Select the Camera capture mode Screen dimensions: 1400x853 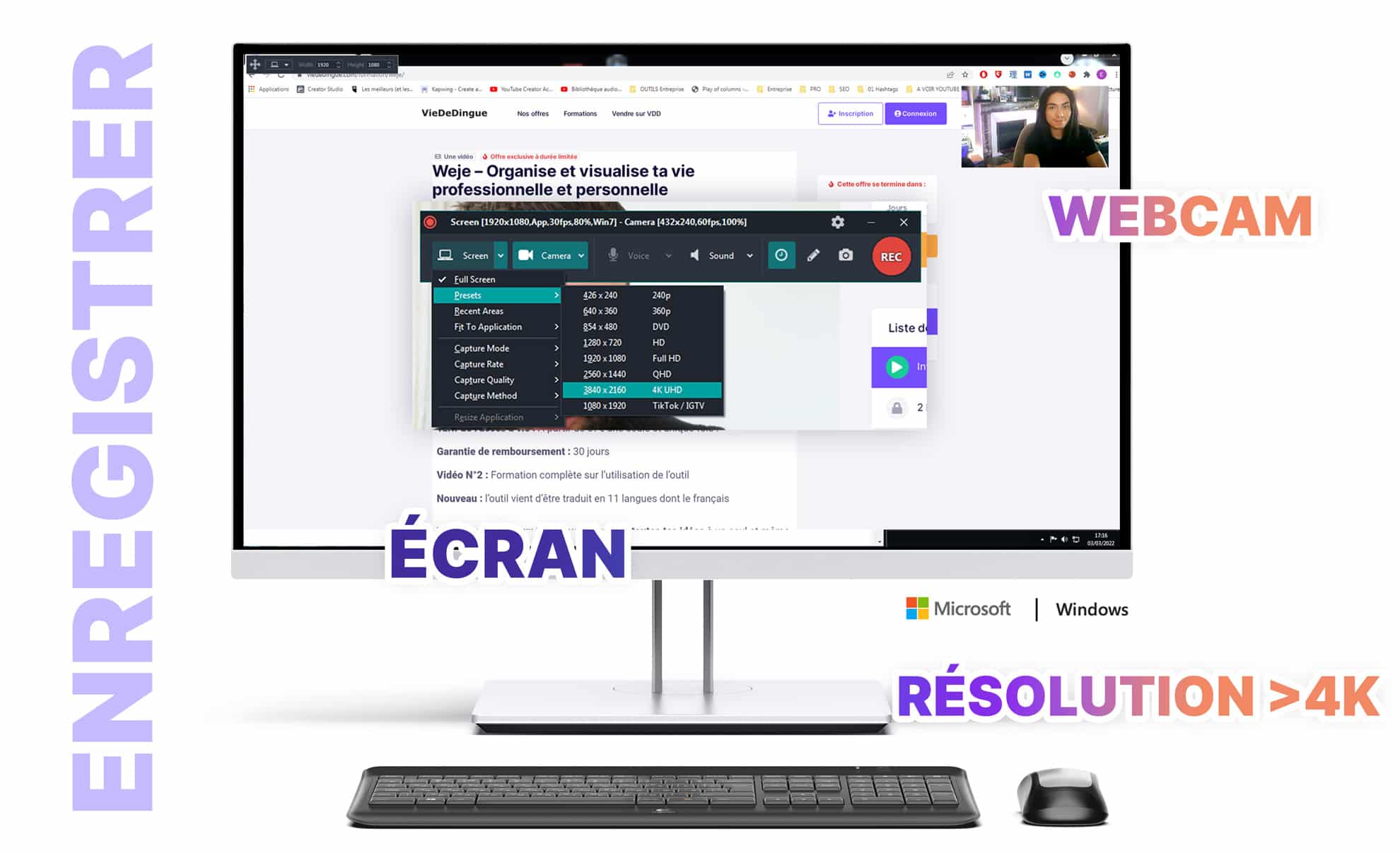[549, 256]
